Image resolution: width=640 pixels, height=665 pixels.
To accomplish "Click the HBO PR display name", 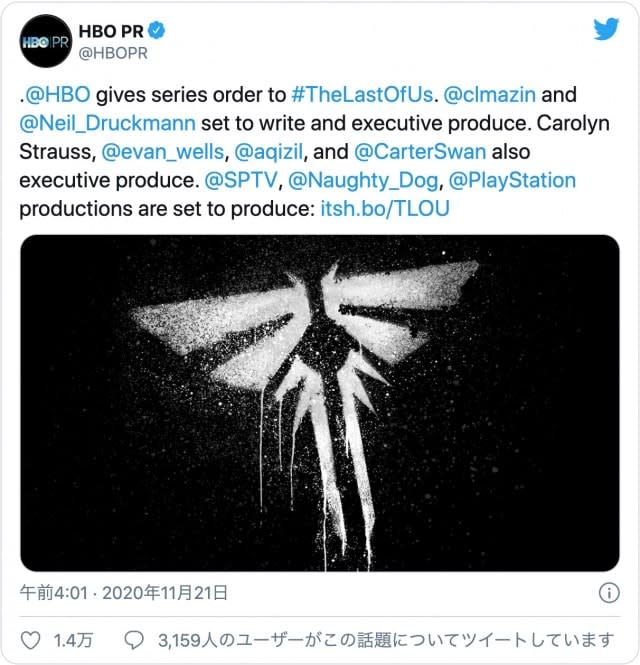I will coord(111,31).
